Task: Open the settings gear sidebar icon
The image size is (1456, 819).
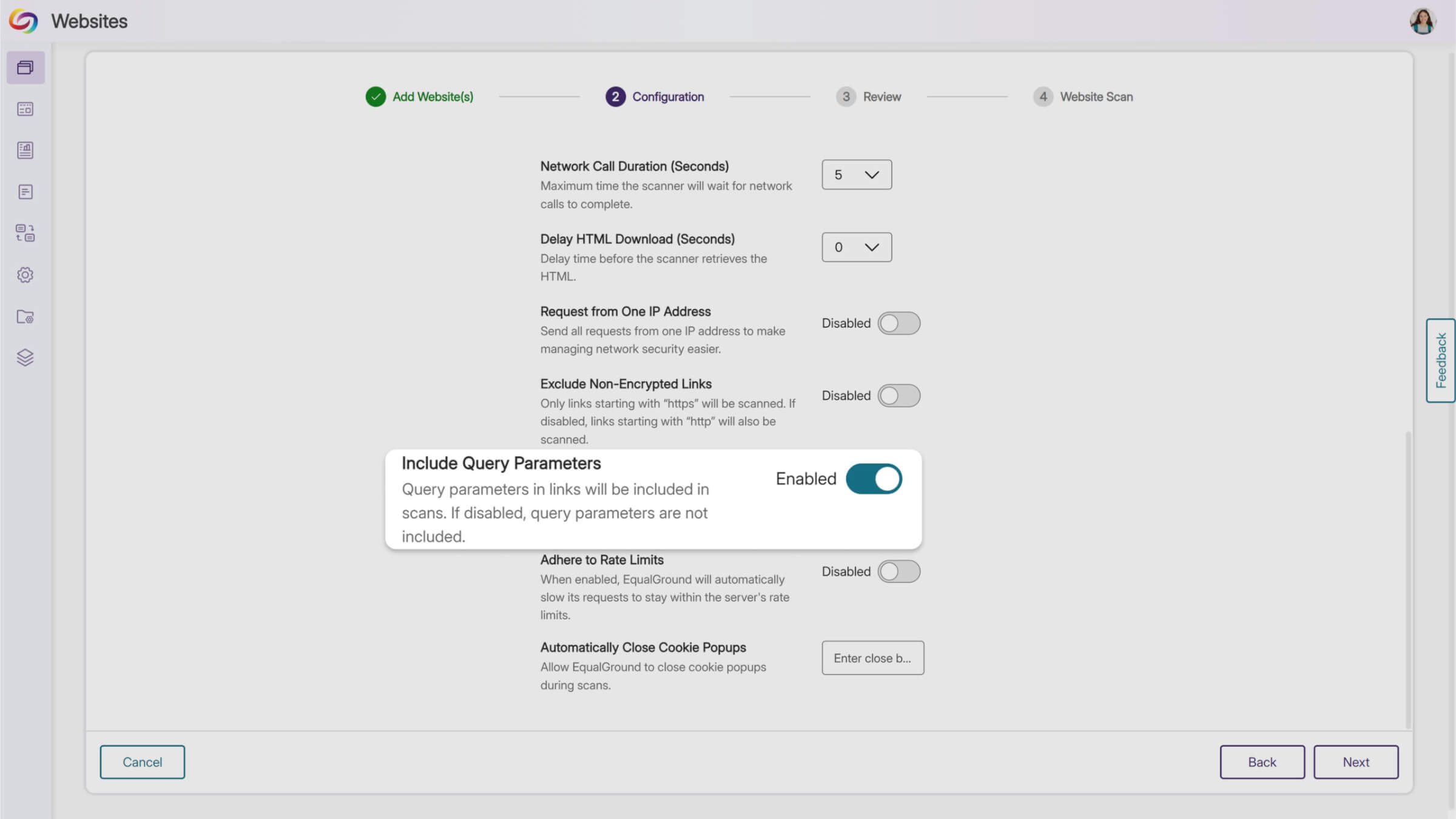Action: 25,275
